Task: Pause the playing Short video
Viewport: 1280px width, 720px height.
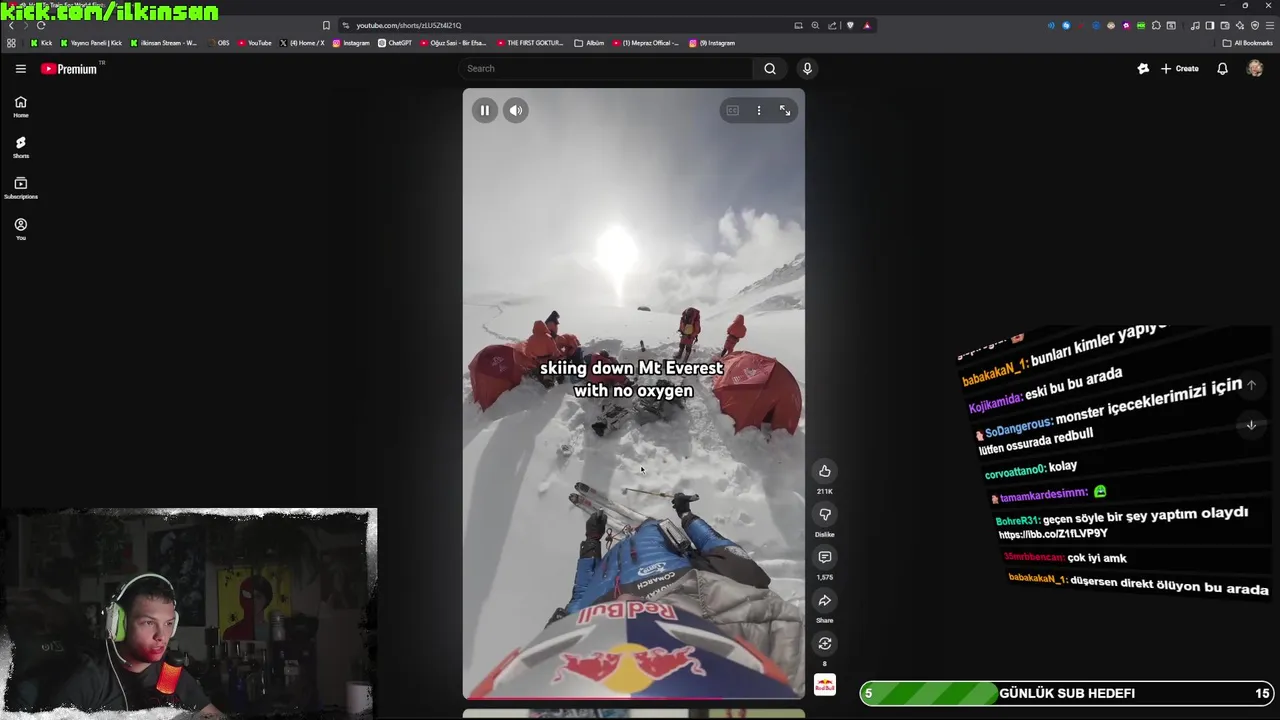Action: [484, 111]
